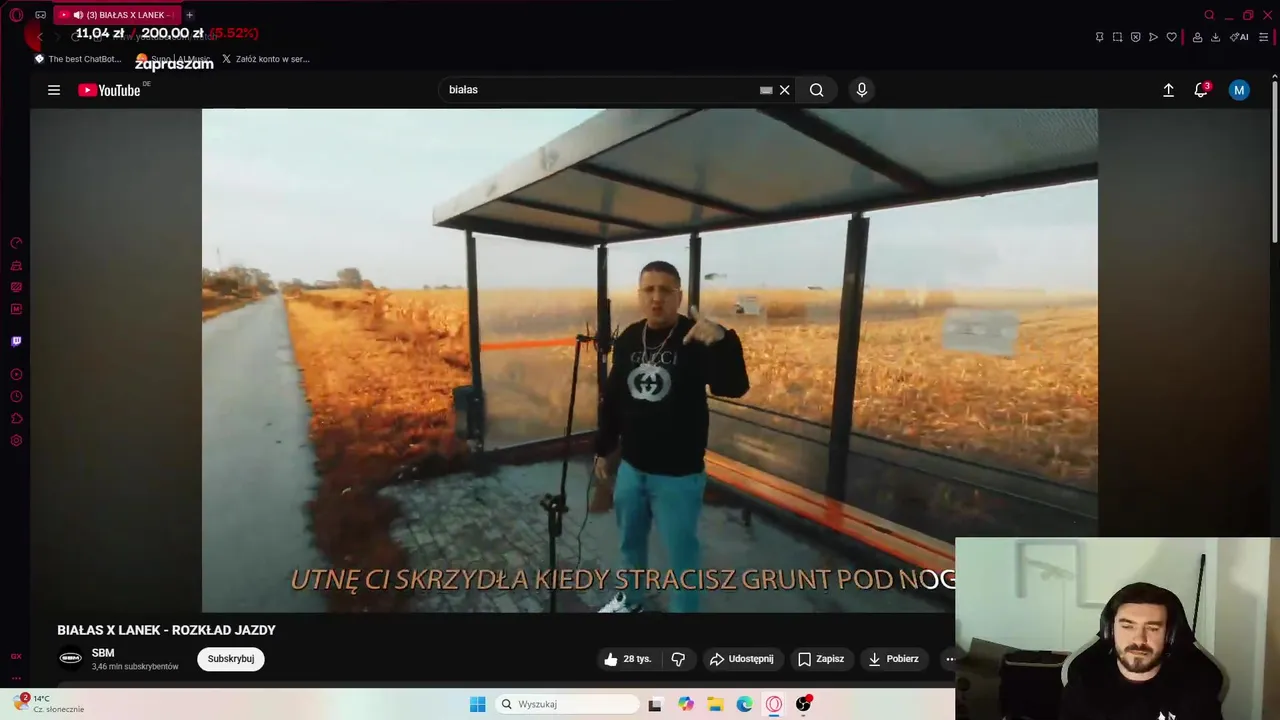Image resolution: width=1280 pixels, height=720 pixels.
Task: Open the YouTube guide hamburger menu
Action: (54, 90)
